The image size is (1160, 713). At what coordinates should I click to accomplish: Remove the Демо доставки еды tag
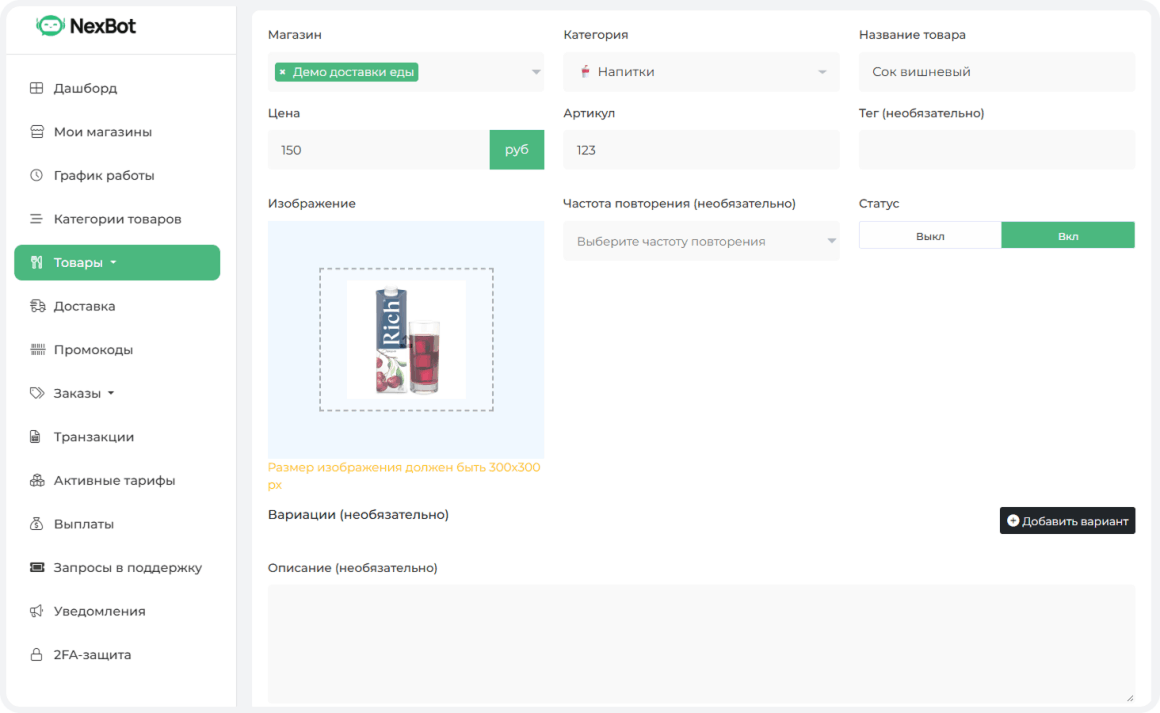click(x=283, y=72)
